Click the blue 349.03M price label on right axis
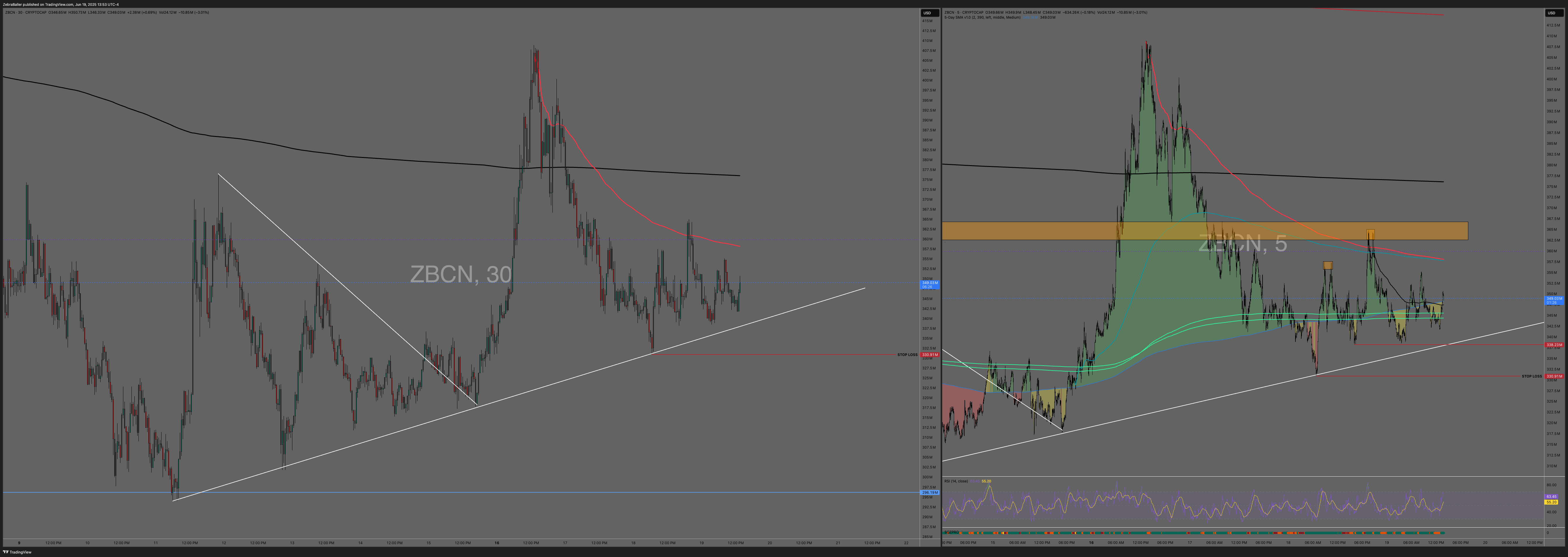The height and width of the screenshot is (557, 1568). [1554, 300]
